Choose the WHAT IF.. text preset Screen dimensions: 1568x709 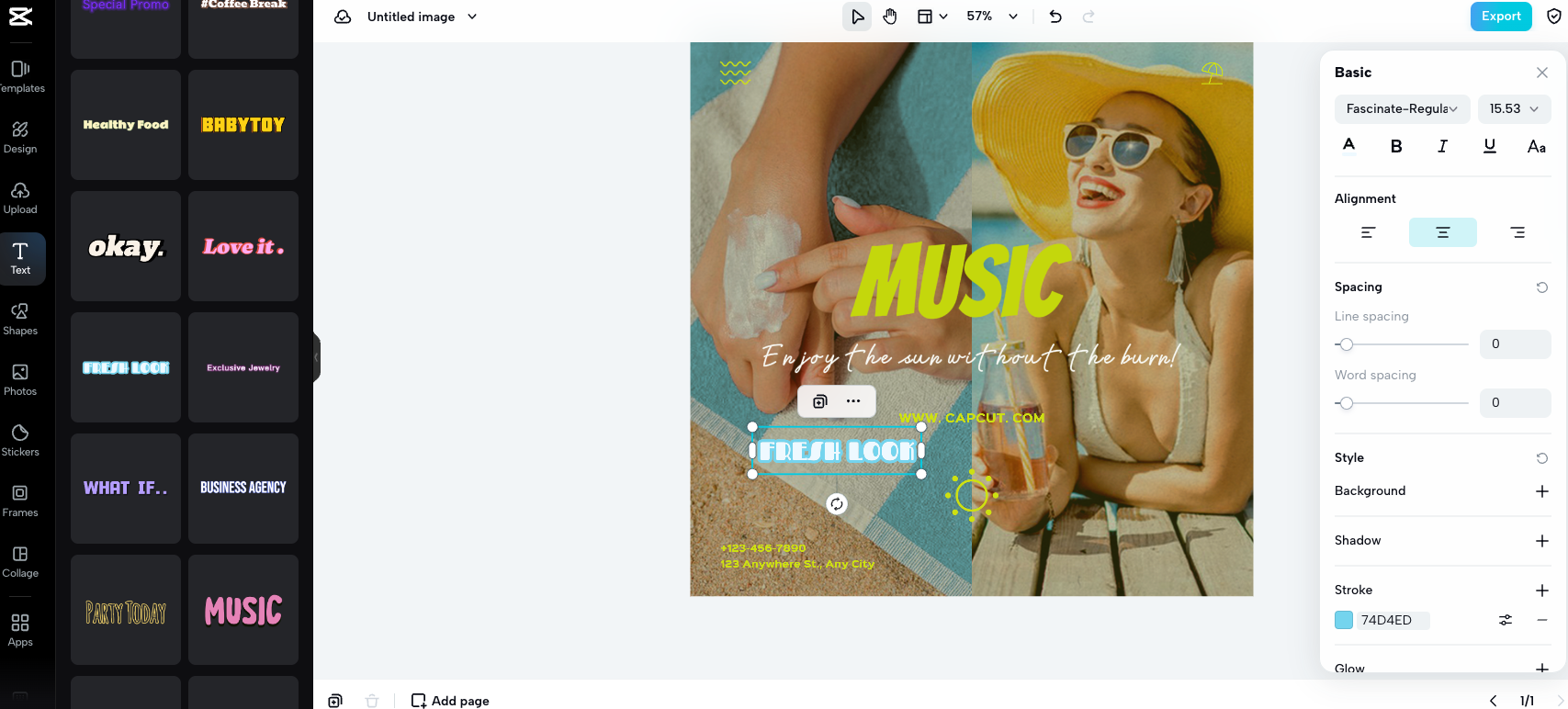126,489
